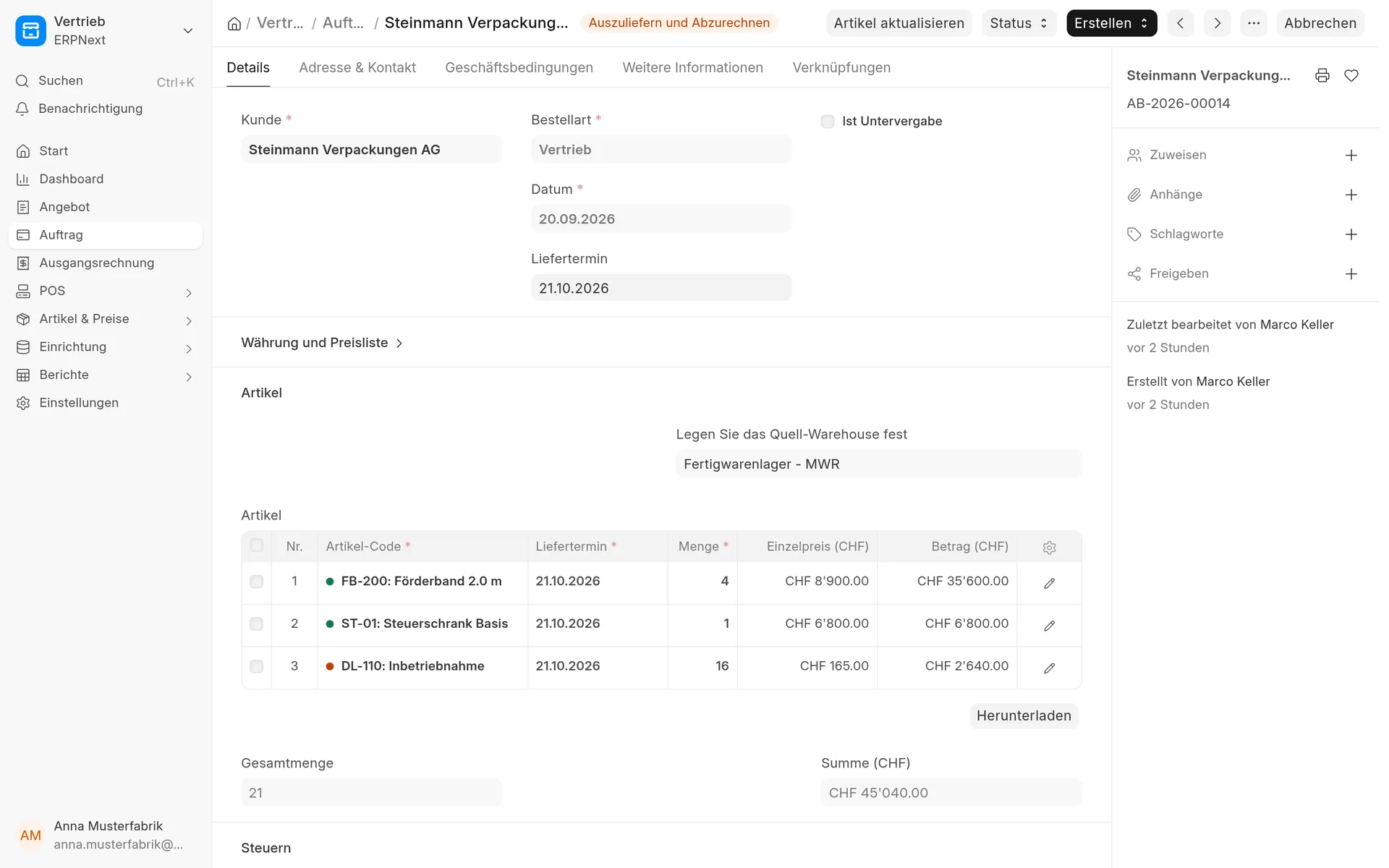Open Suchen in sidebar
The image size is (1389, 868).
[x=106, y=81]
